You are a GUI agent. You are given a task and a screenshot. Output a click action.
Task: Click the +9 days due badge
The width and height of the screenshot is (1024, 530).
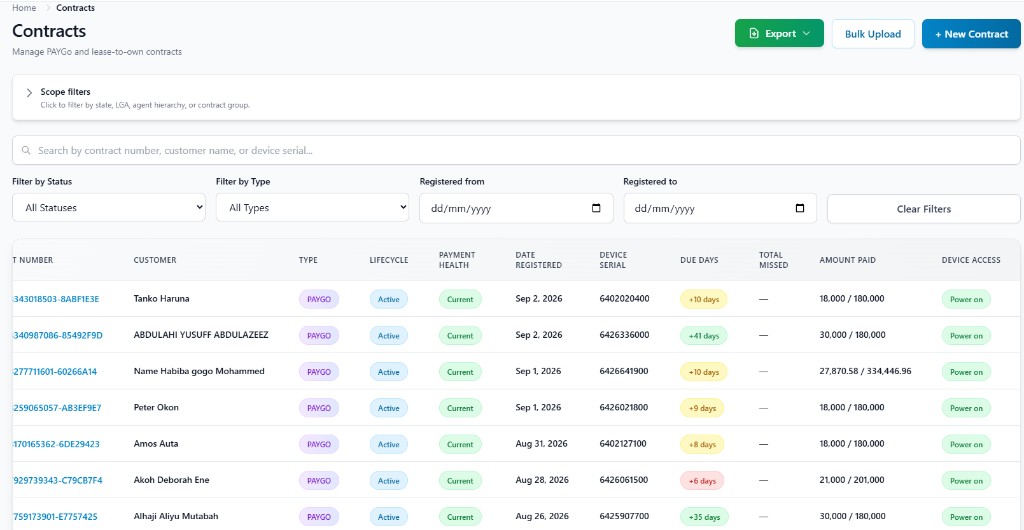[x=702, y=409]
